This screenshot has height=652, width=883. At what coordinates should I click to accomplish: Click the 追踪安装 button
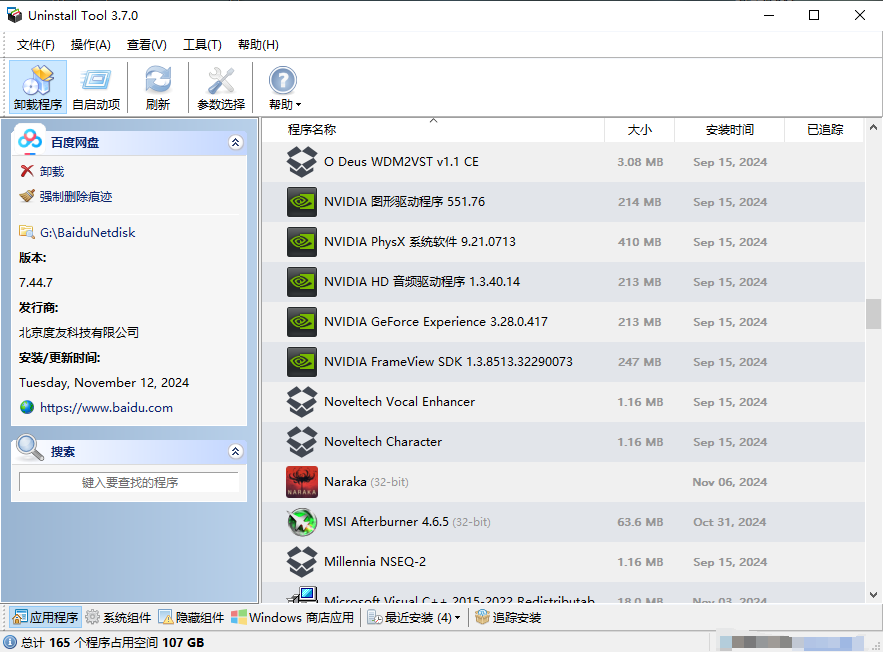click(507, 618)
